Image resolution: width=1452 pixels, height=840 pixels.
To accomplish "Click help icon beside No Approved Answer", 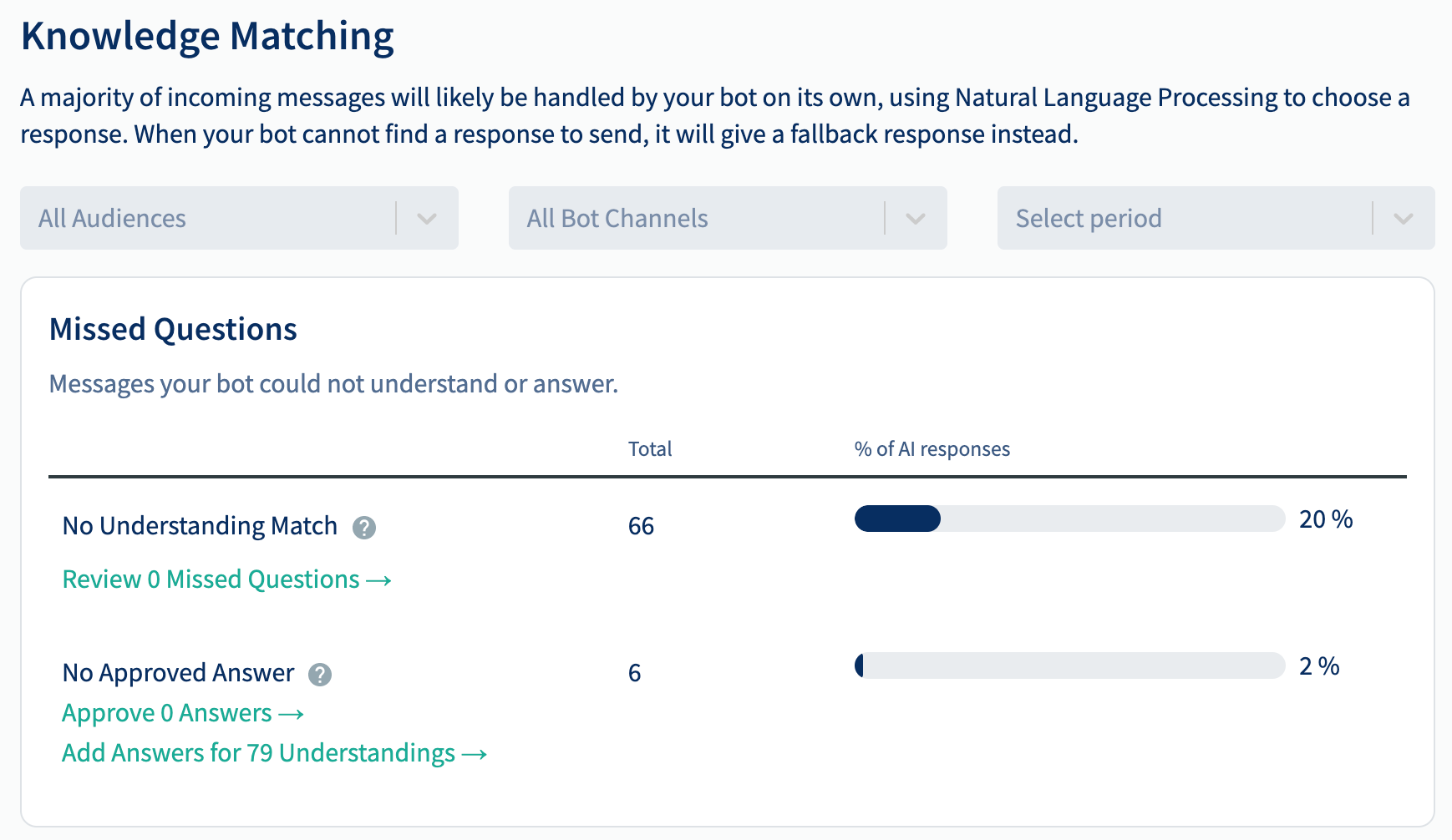I will 320,675.
